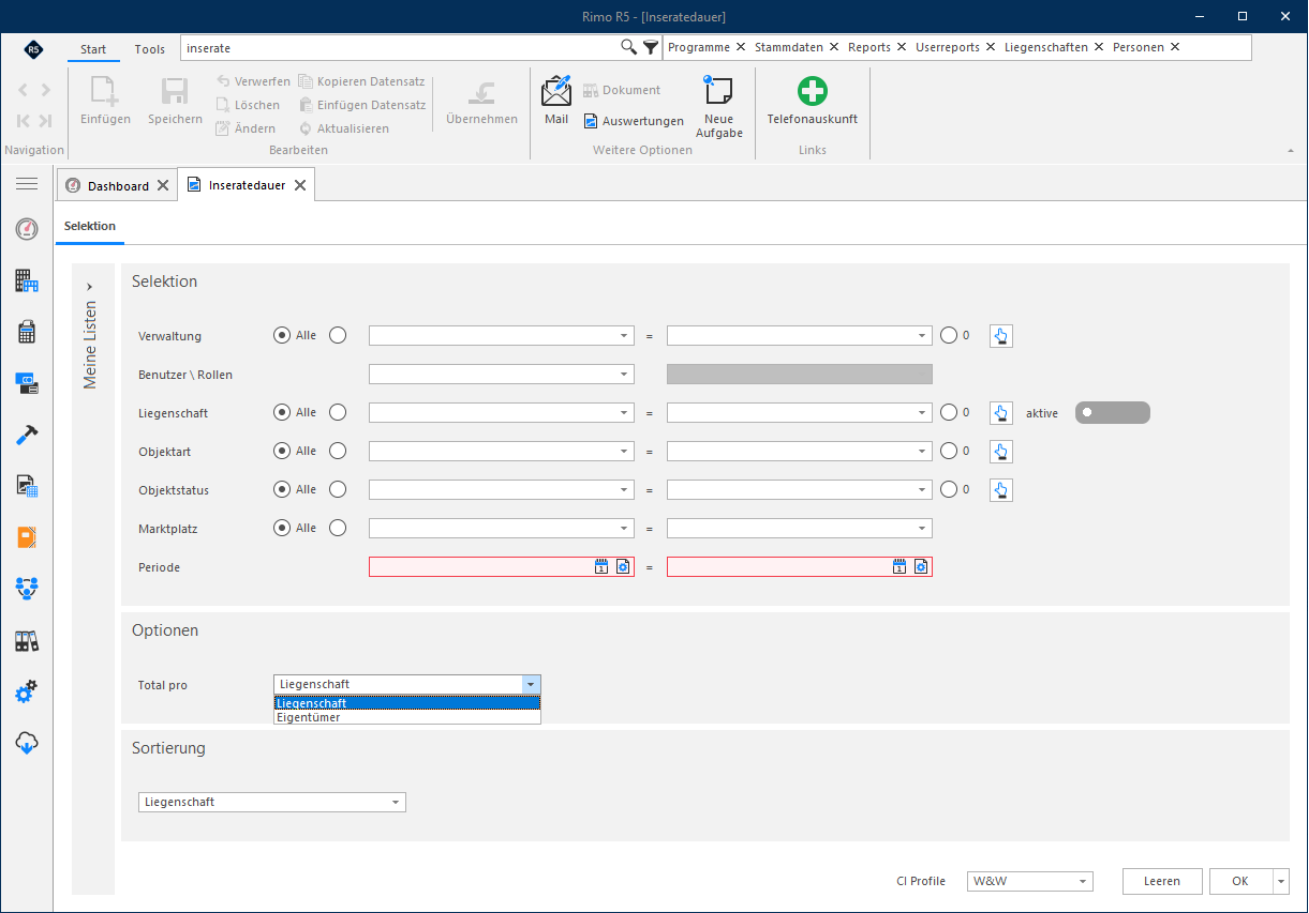Viewport: 1309px width, 913px height.
Task: Open the people group sidebar icon
Action: [27, 588]
